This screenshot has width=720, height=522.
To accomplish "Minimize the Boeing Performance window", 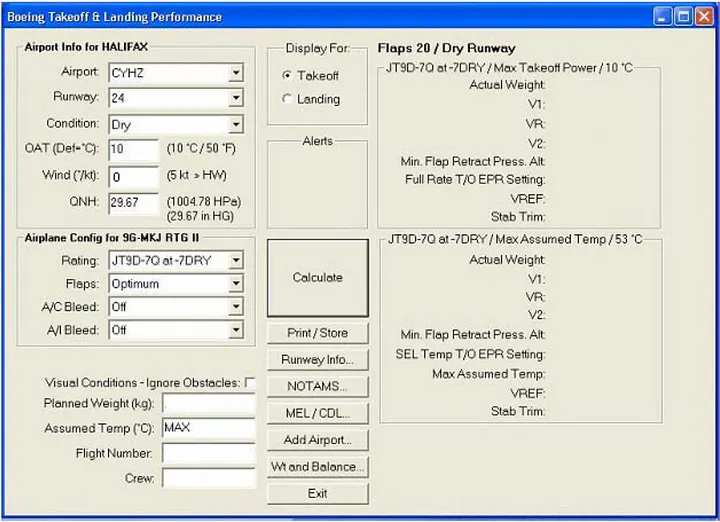I will point(662,17).
